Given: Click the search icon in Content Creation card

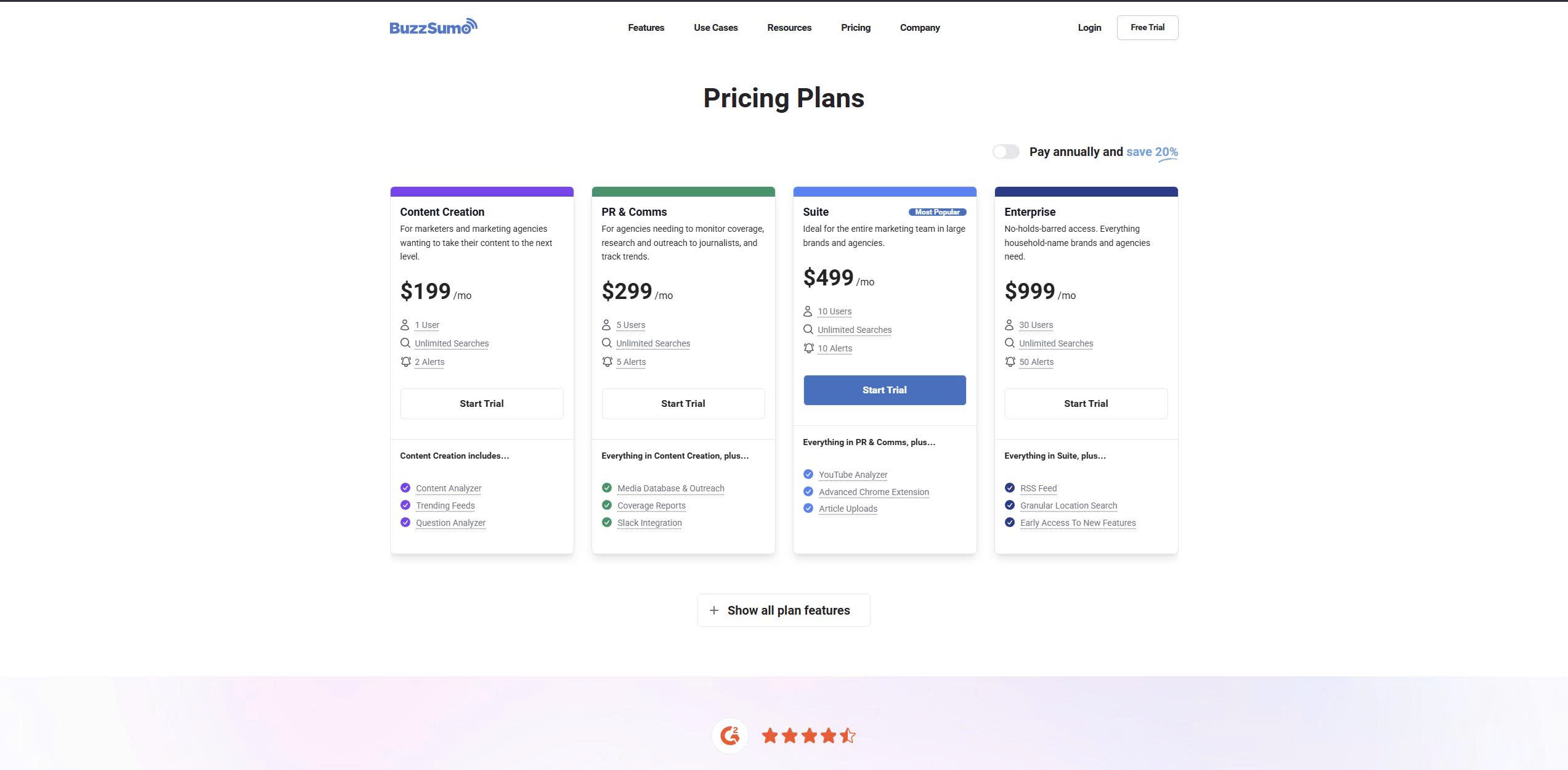Looking at the screenshot, I should (405, 343).
